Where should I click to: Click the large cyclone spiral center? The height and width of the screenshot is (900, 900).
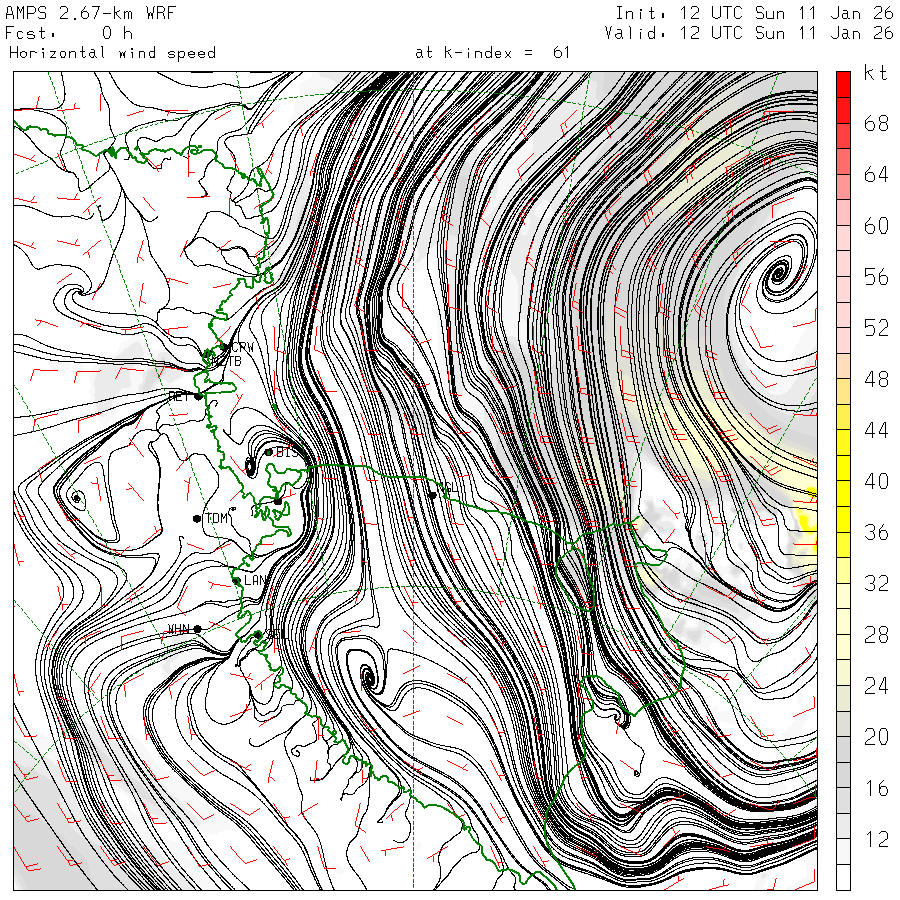pyautogui.click(x=779, y=272)
